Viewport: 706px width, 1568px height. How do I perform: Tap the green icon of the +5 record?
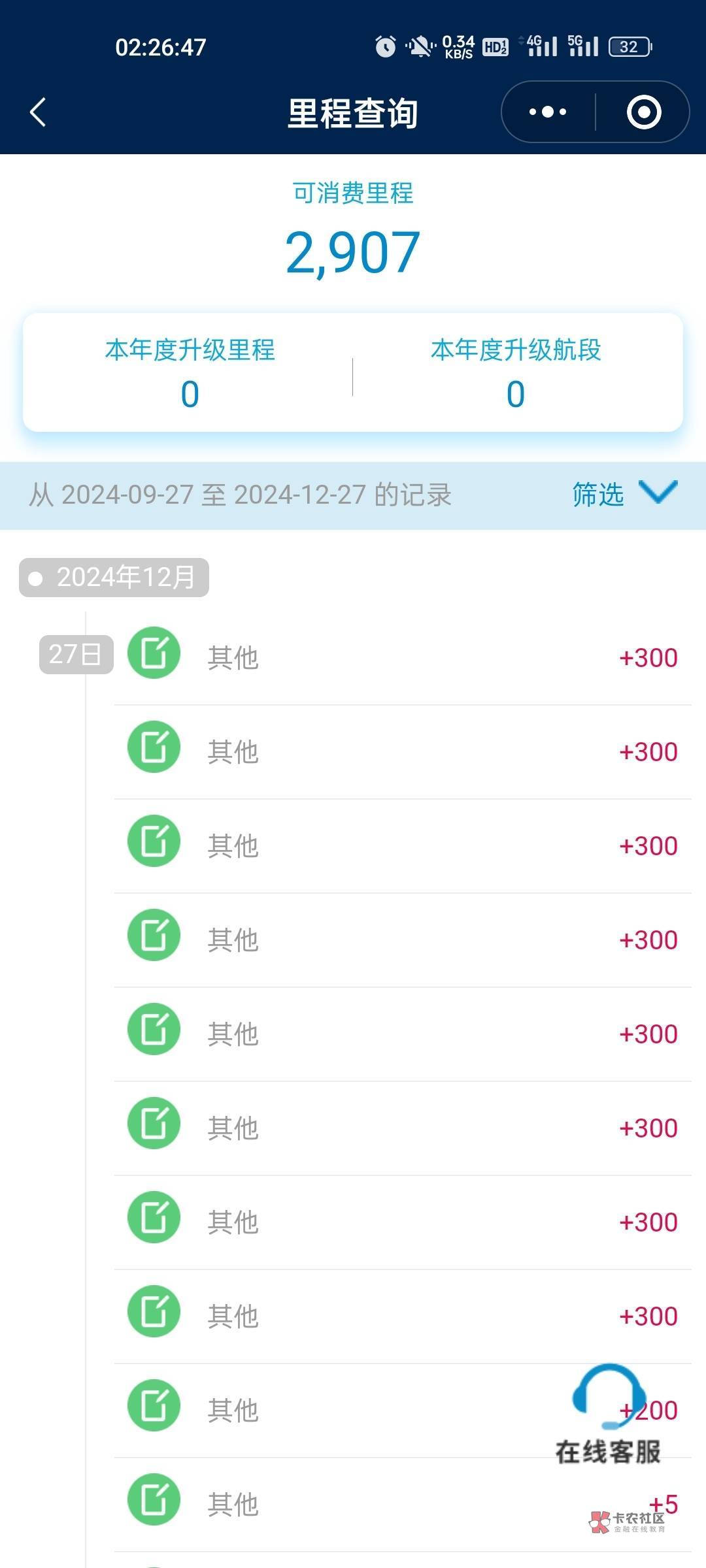(154, 1499)
